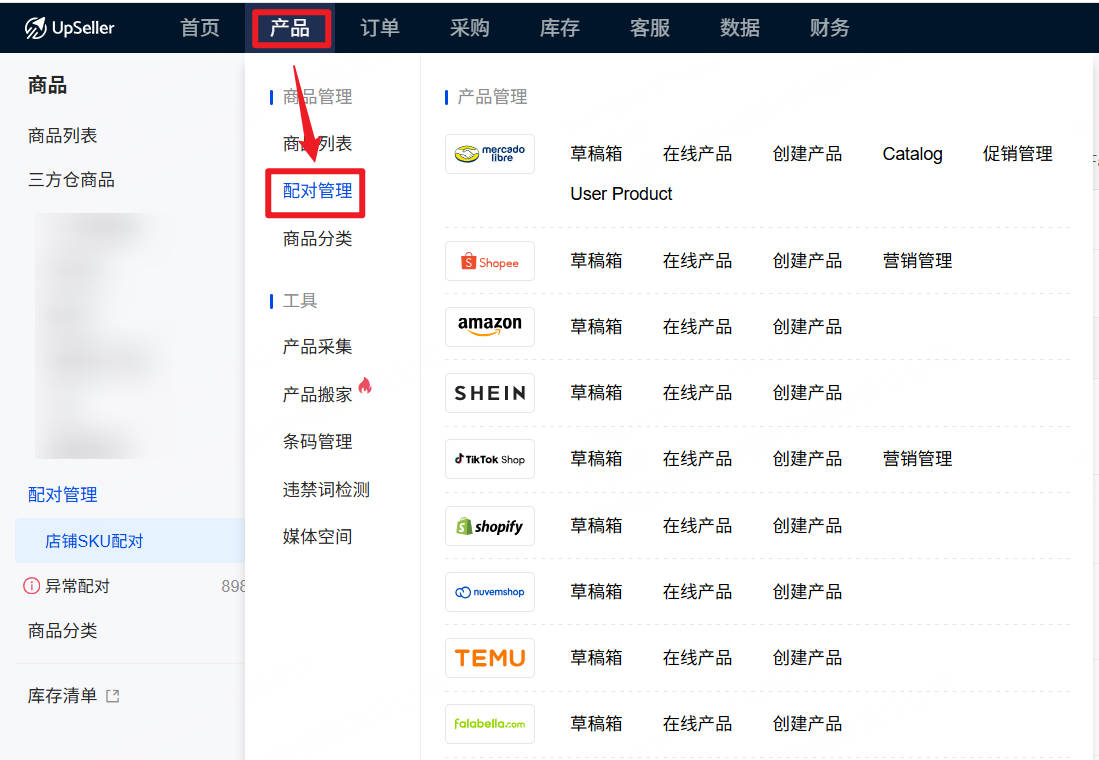Open Mercado Libre 在线产品
The width and height of the screenshot is (1099, 760).
697,154
